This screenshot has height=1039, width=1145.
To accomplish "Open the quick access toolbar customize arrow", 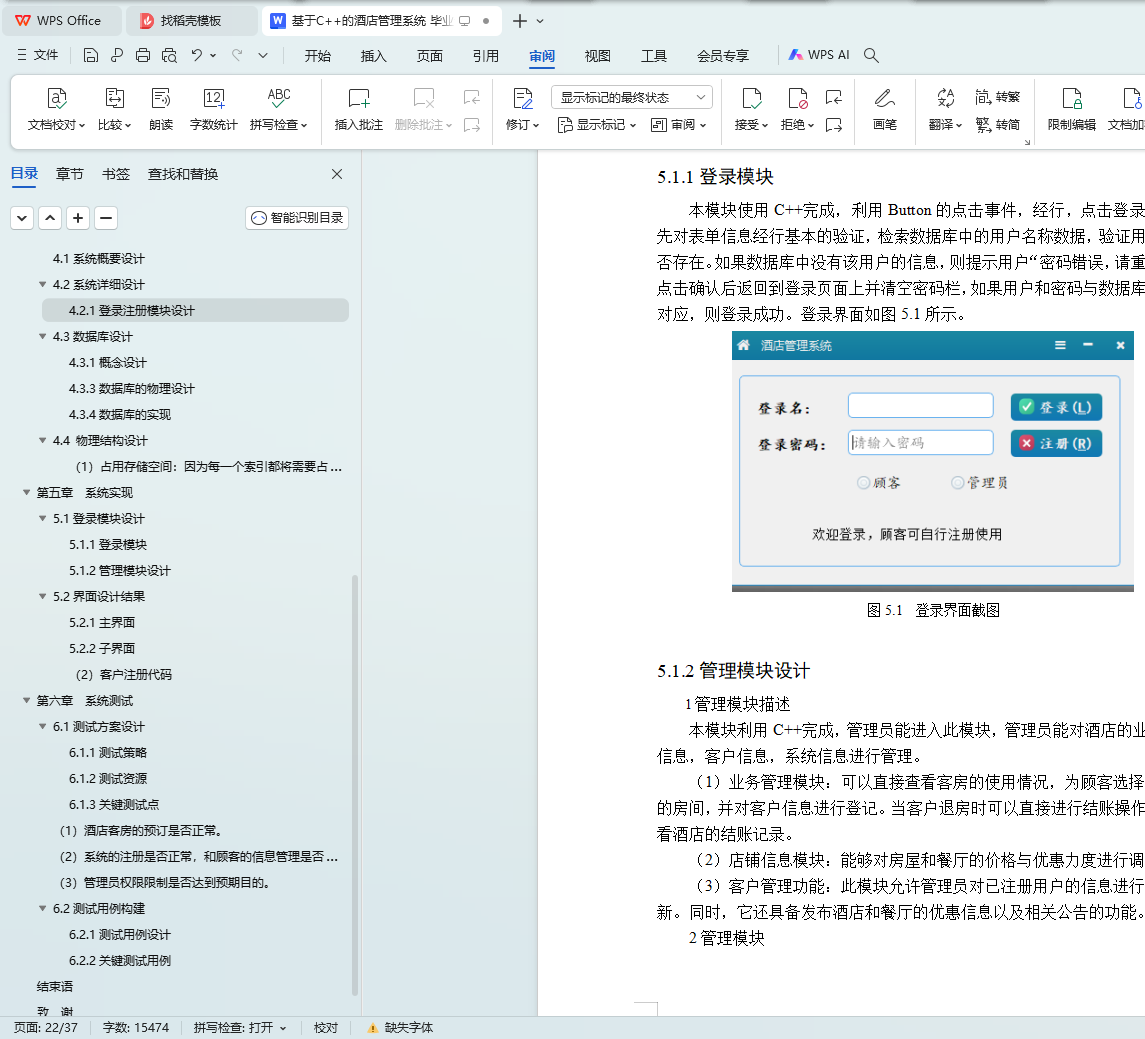I will tap(263, 55).
